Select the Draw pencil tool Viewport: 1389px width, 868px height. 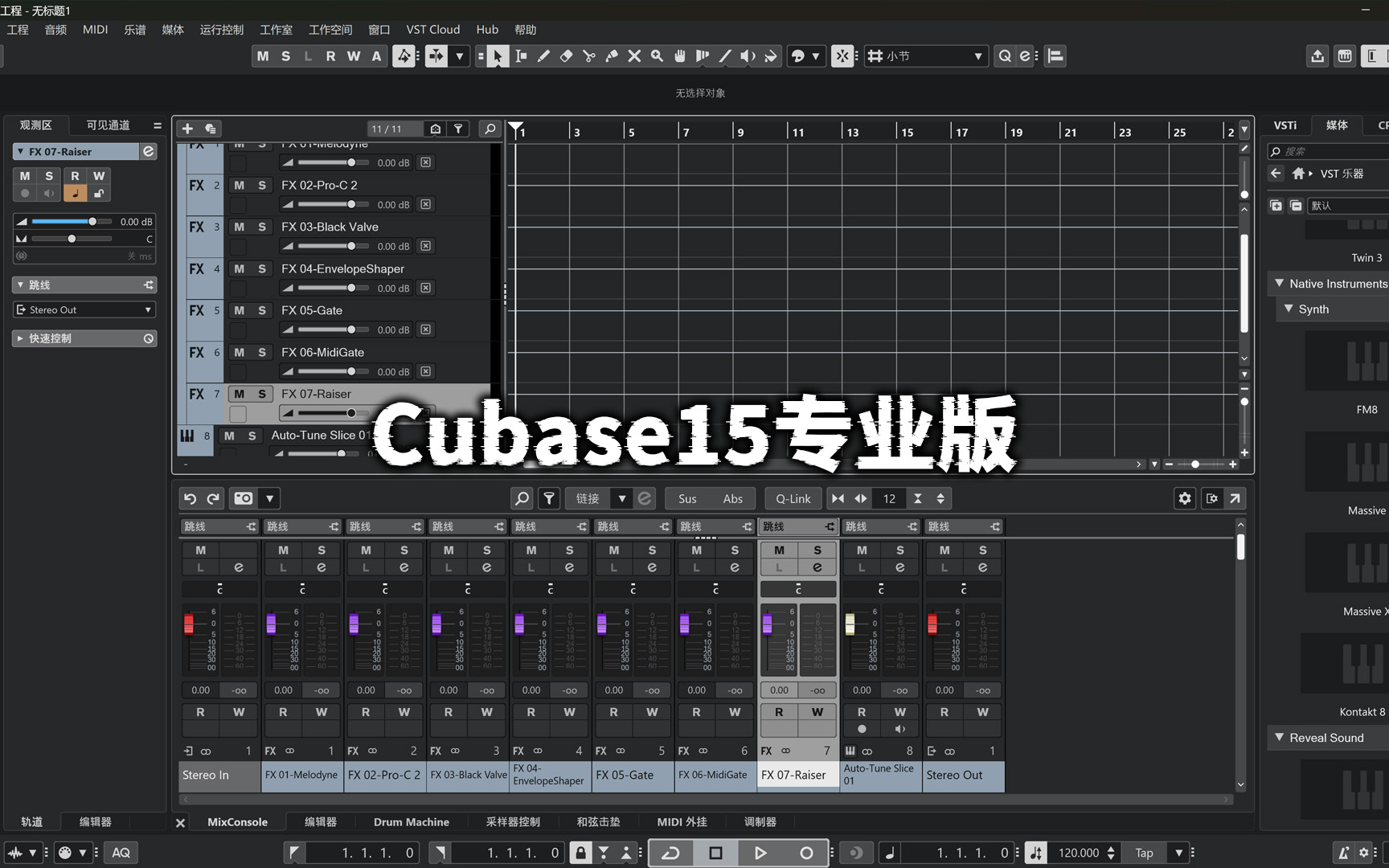[x=543, y=55]
